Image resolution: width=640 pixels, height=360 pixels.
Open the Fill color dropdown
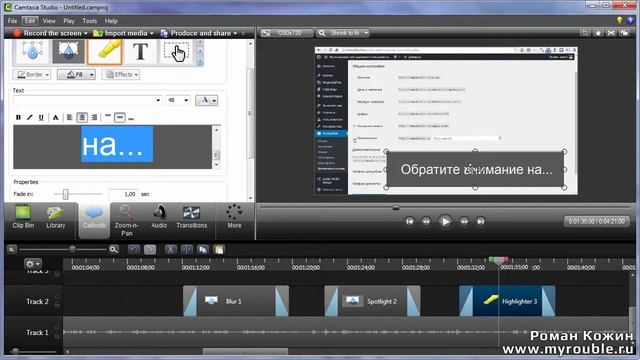pyautogui.click(x=76, y=75)
